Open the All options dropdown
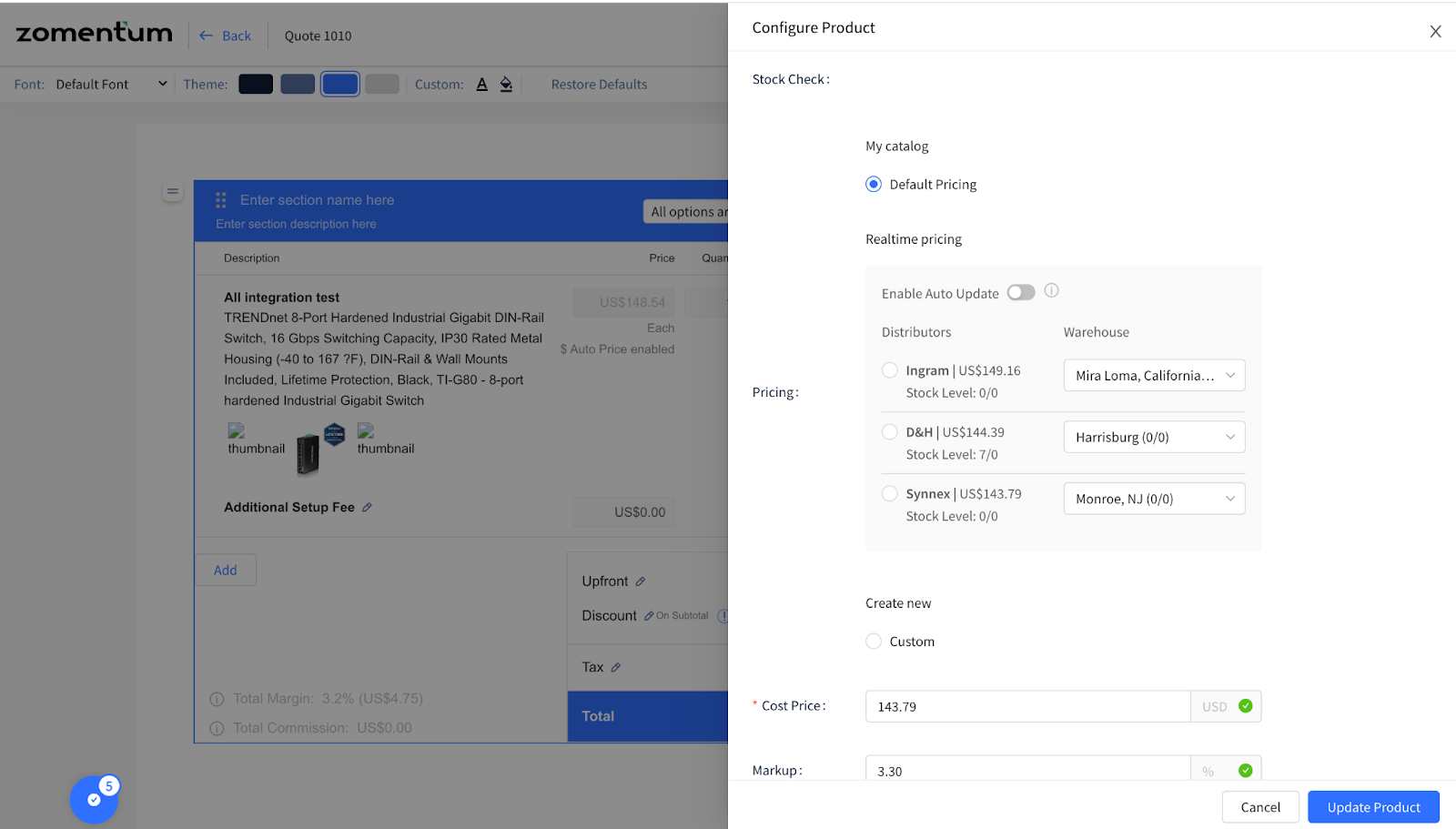The height and width of the screenshot is (829, 1456). (686, 211)
